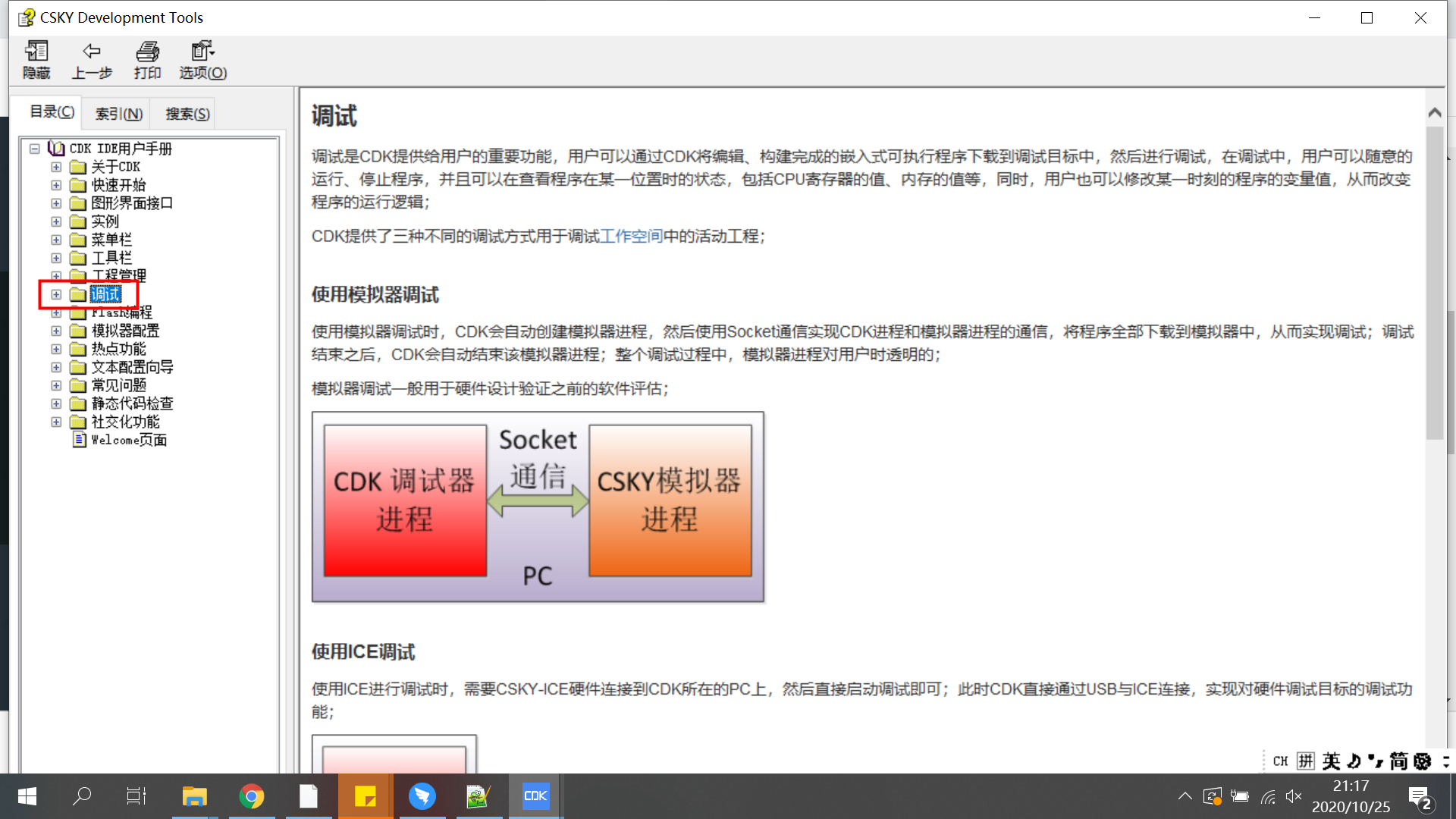Image resolution: width=1456 pixels, height=819 pixels.
Task: Open File Explorer from the taskbar
Action: click(x=194, y=796)
